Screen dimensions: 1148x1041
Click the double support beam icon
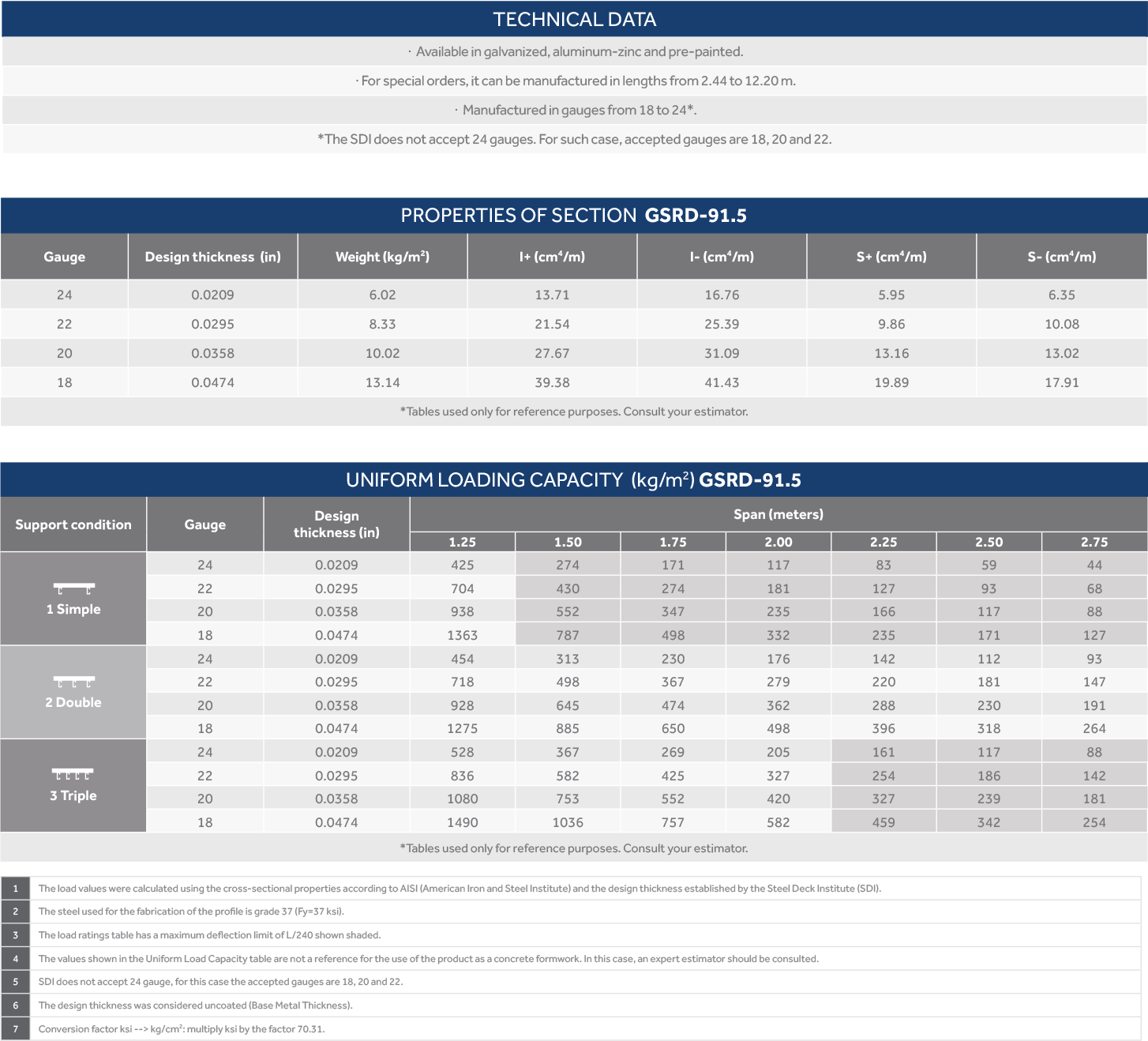pyautogui.click(x=73, y=681)
